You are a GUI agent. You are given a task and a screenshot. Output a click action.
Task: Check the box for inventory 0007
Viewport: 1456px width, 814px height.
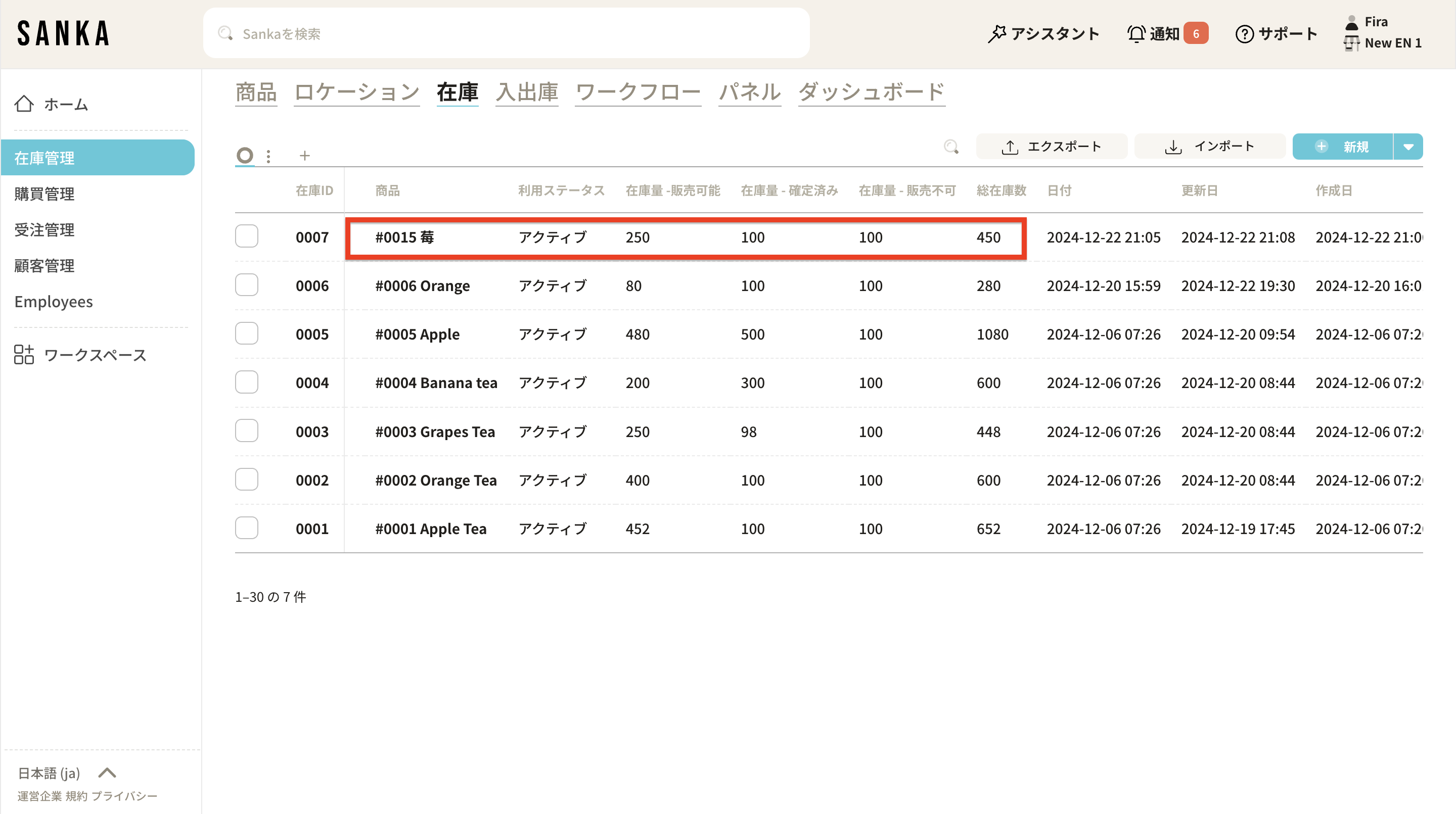(246, 236)
